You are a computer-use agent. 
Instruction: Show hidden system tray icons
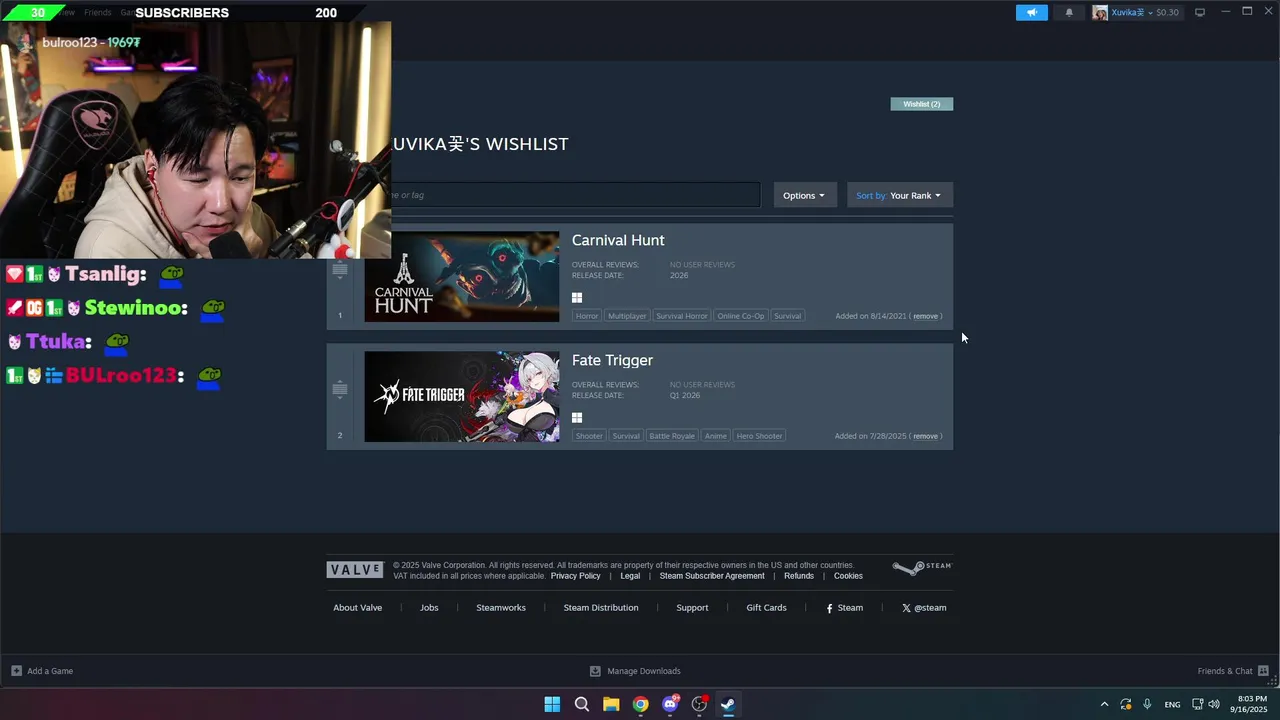click(x=1104, y=704)
